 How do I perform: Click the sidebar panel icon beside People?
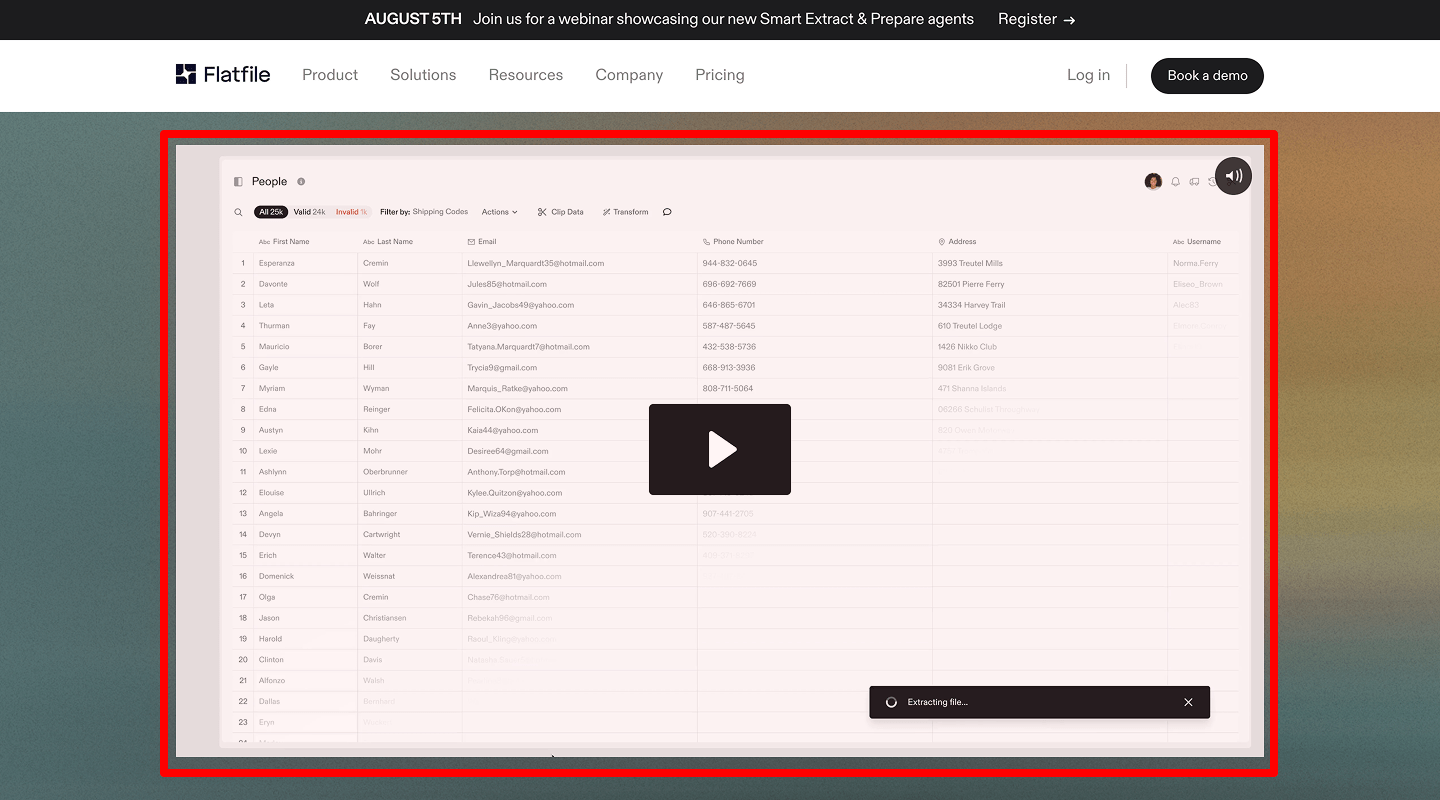[x=238, y=182]
